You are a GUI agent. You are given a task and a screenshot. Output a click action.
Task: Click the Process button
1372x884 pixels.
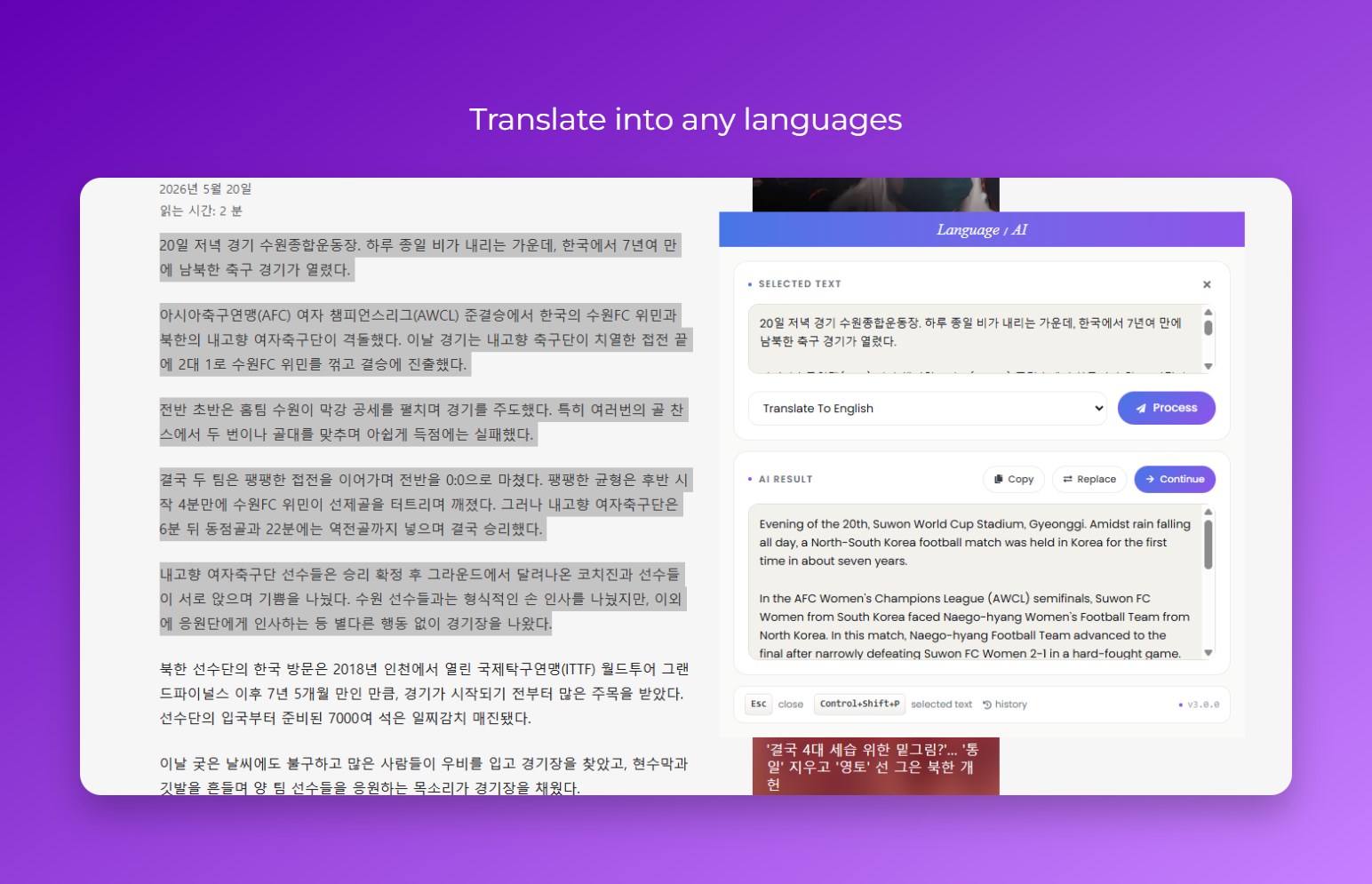pyautogui.click(x=1166, y=408)
